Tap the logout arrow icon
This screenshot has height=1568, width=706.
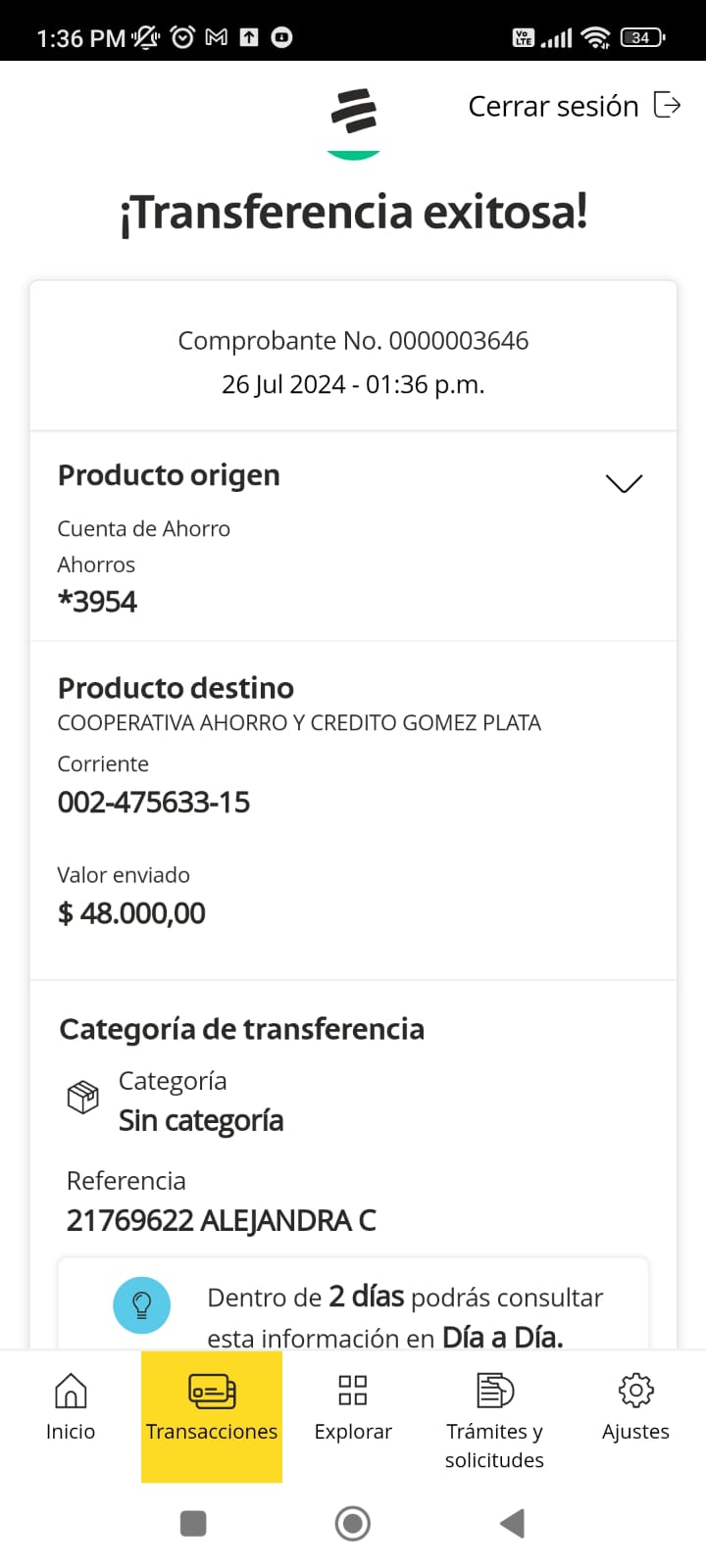[667, 105]
